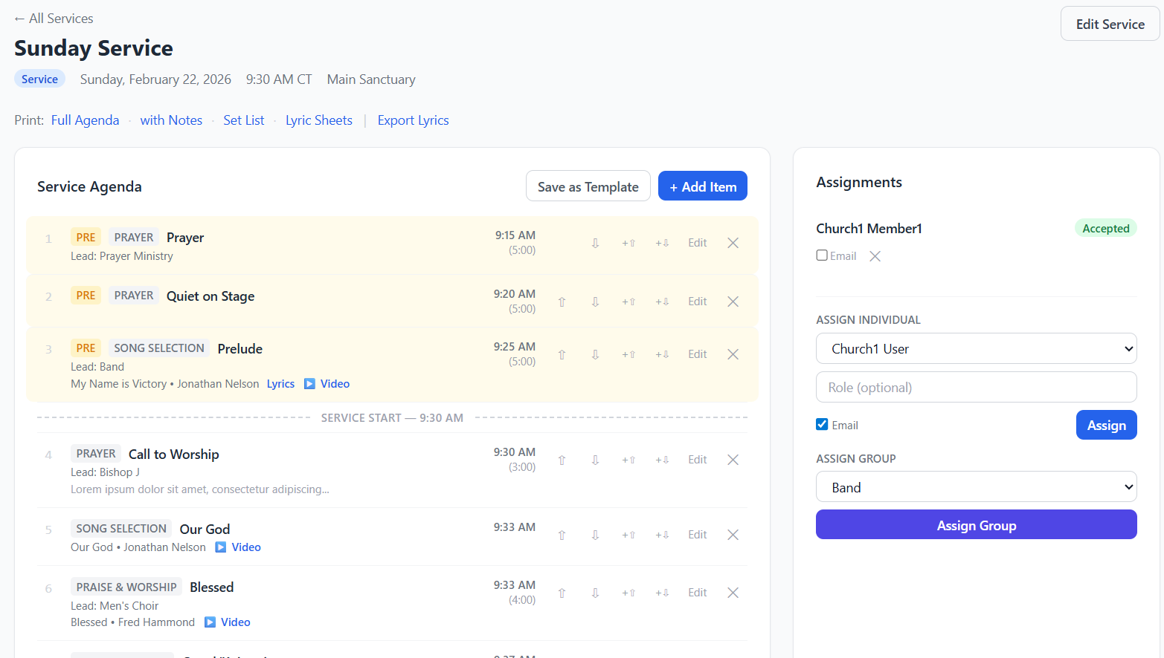Viewport: 1164px width, 658px height.
Task: Check the Email box under Church1 Member1
Action: 822,256
